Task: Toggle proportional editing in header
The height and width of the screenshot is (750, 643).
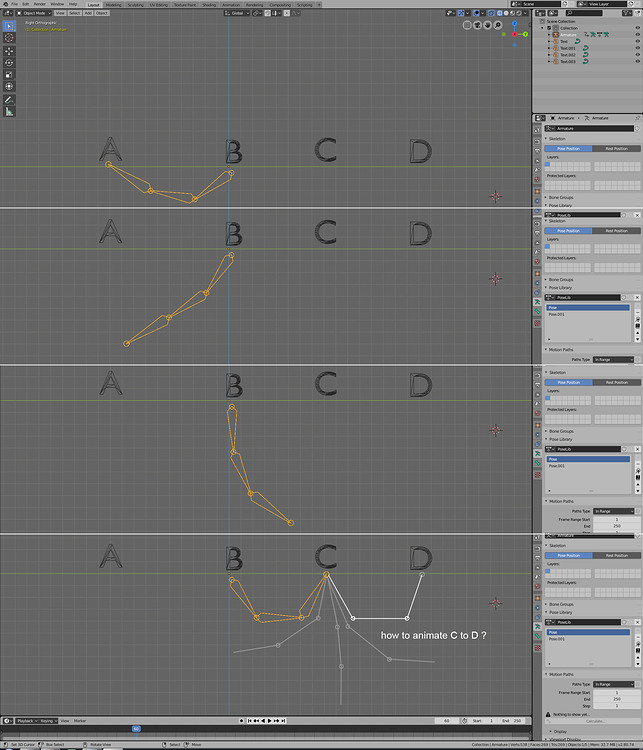Action: [x=287, y=13]
